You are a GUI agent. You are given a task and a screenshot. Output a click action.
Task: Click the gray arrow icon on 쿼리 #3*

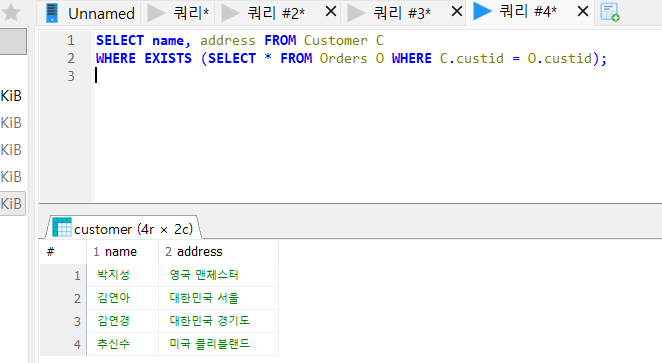coord(356,13)
